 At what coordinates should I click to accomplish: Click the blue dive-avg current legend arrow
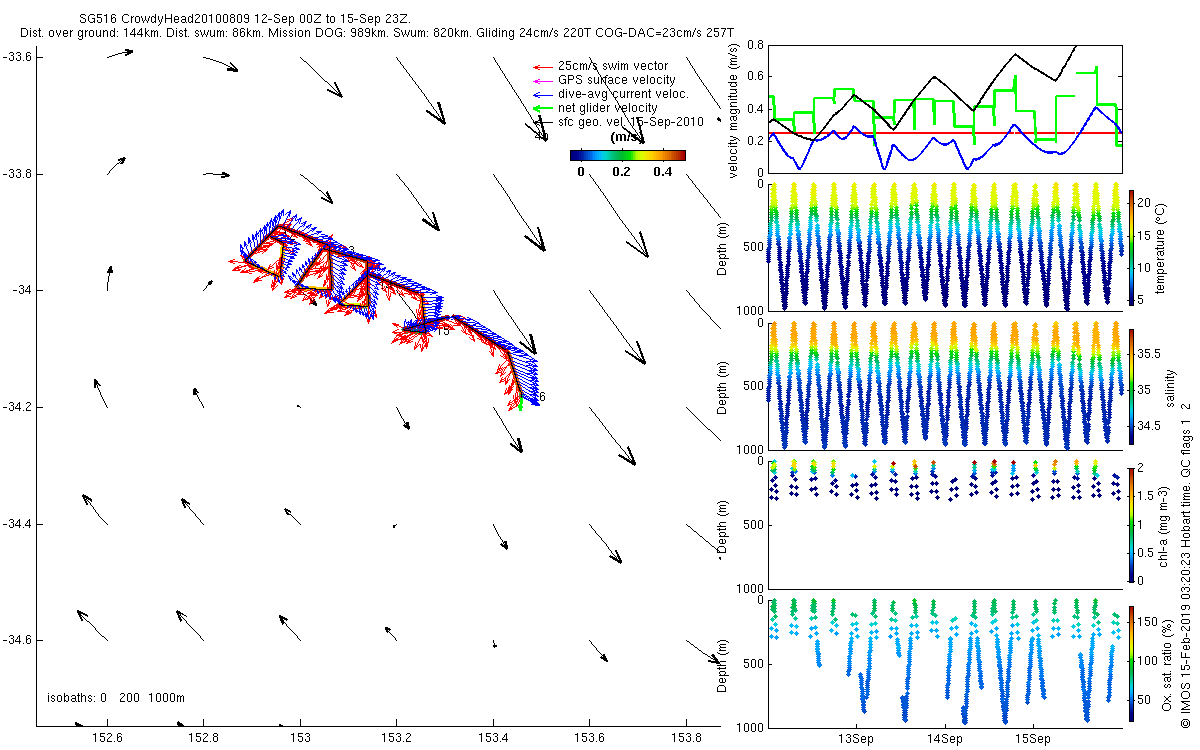543,94
